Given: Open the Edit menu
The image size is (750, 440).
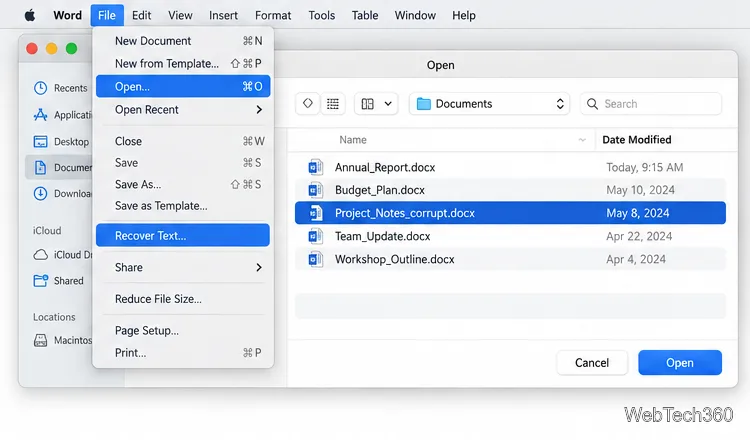Looking at the screenshot, I should [142, 15].
